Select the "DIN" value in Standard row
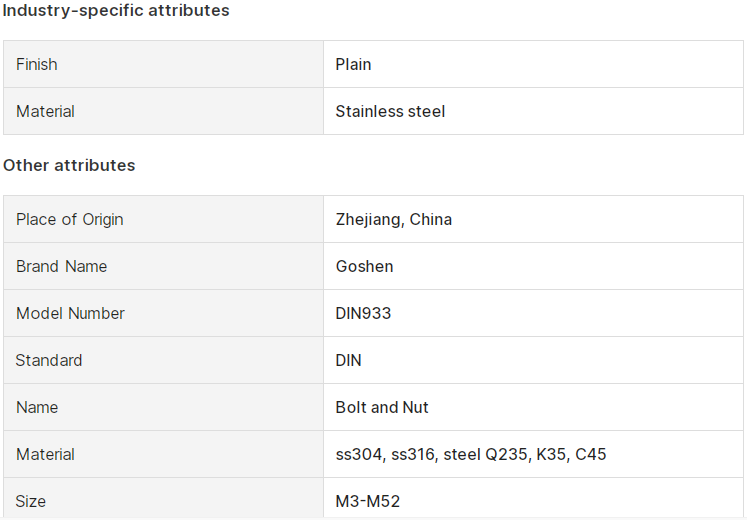This screenshot has height=520, width=747. click(349, 360)
